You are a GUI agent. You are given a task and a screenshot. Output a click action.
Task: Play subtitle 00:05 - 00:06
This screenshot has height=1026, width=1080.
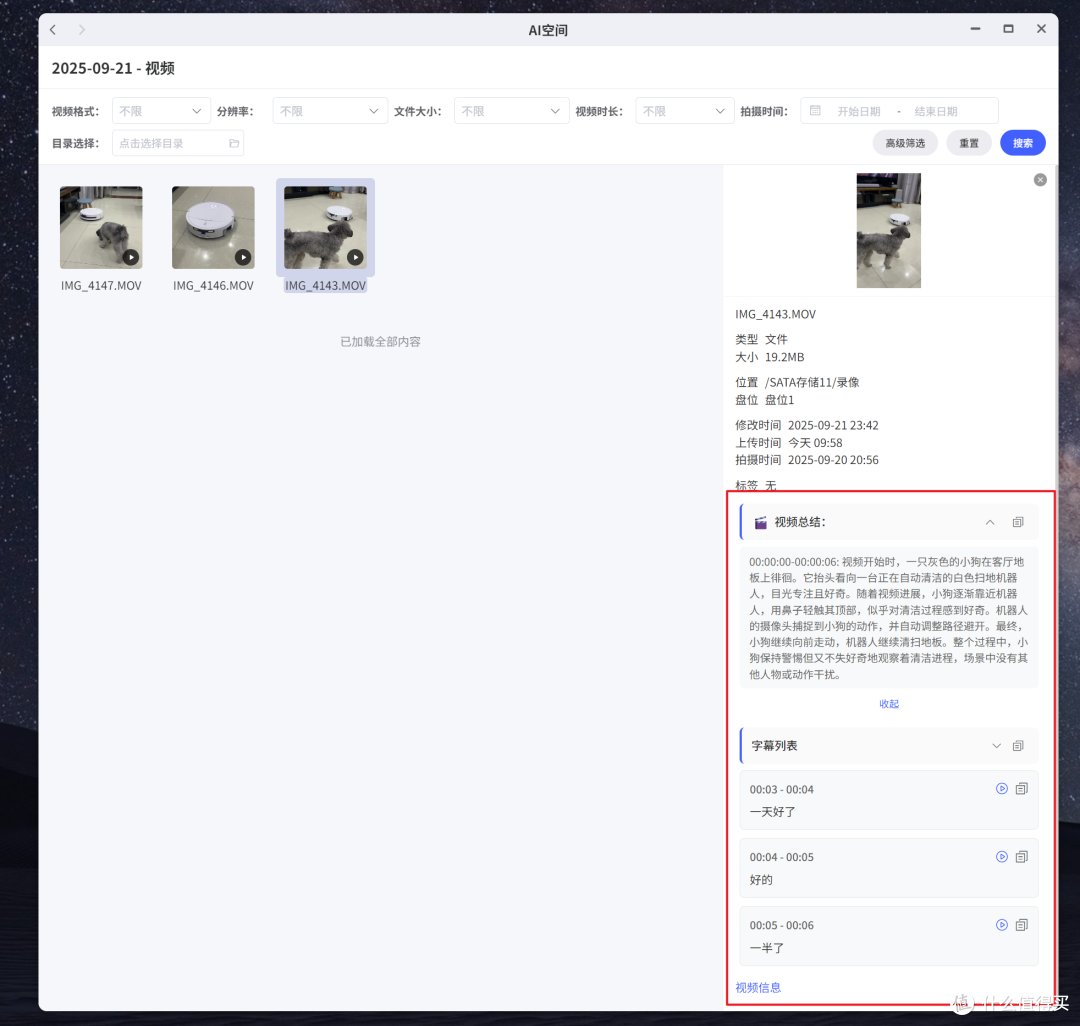tap(1002, 925)
